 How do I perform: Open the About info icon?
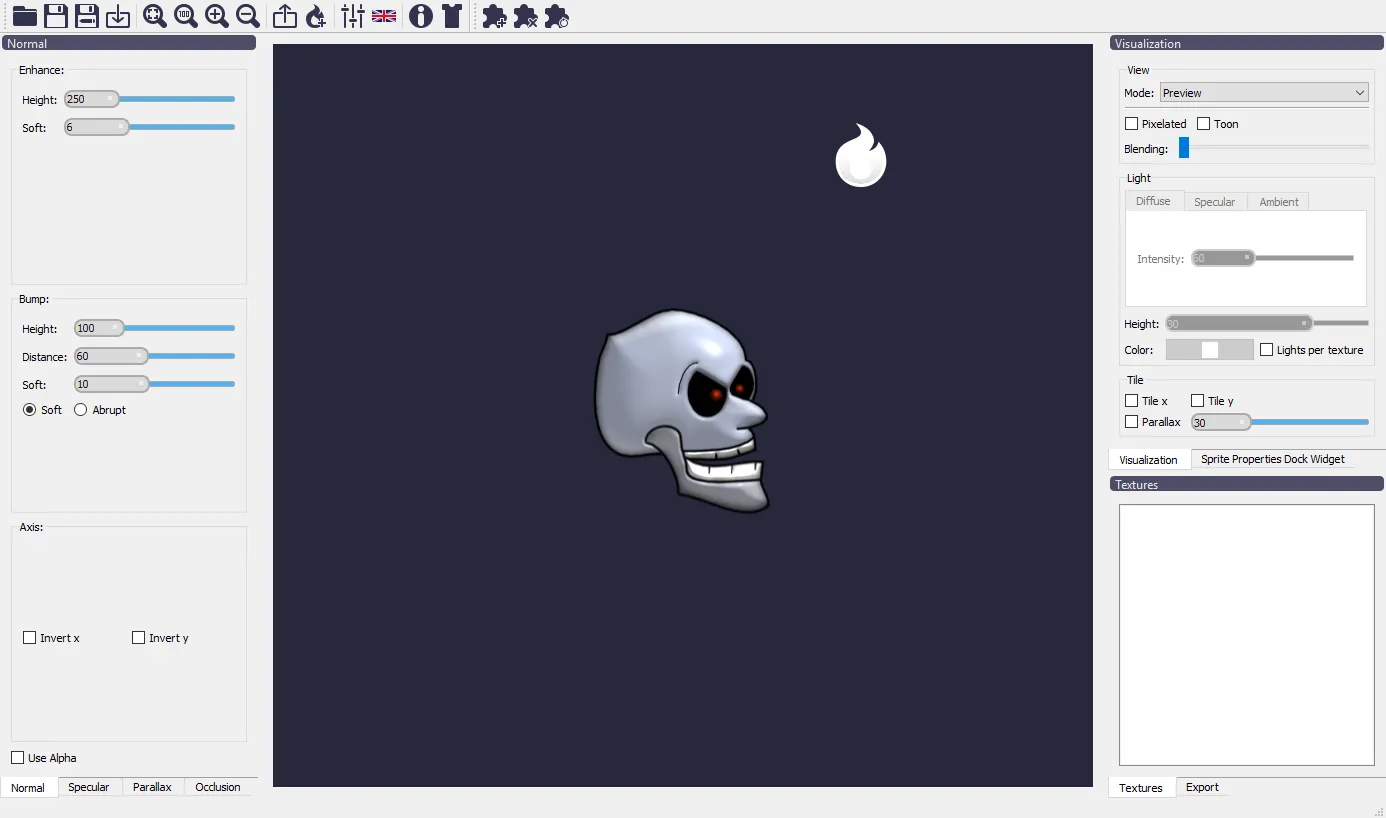coord(421,16)
